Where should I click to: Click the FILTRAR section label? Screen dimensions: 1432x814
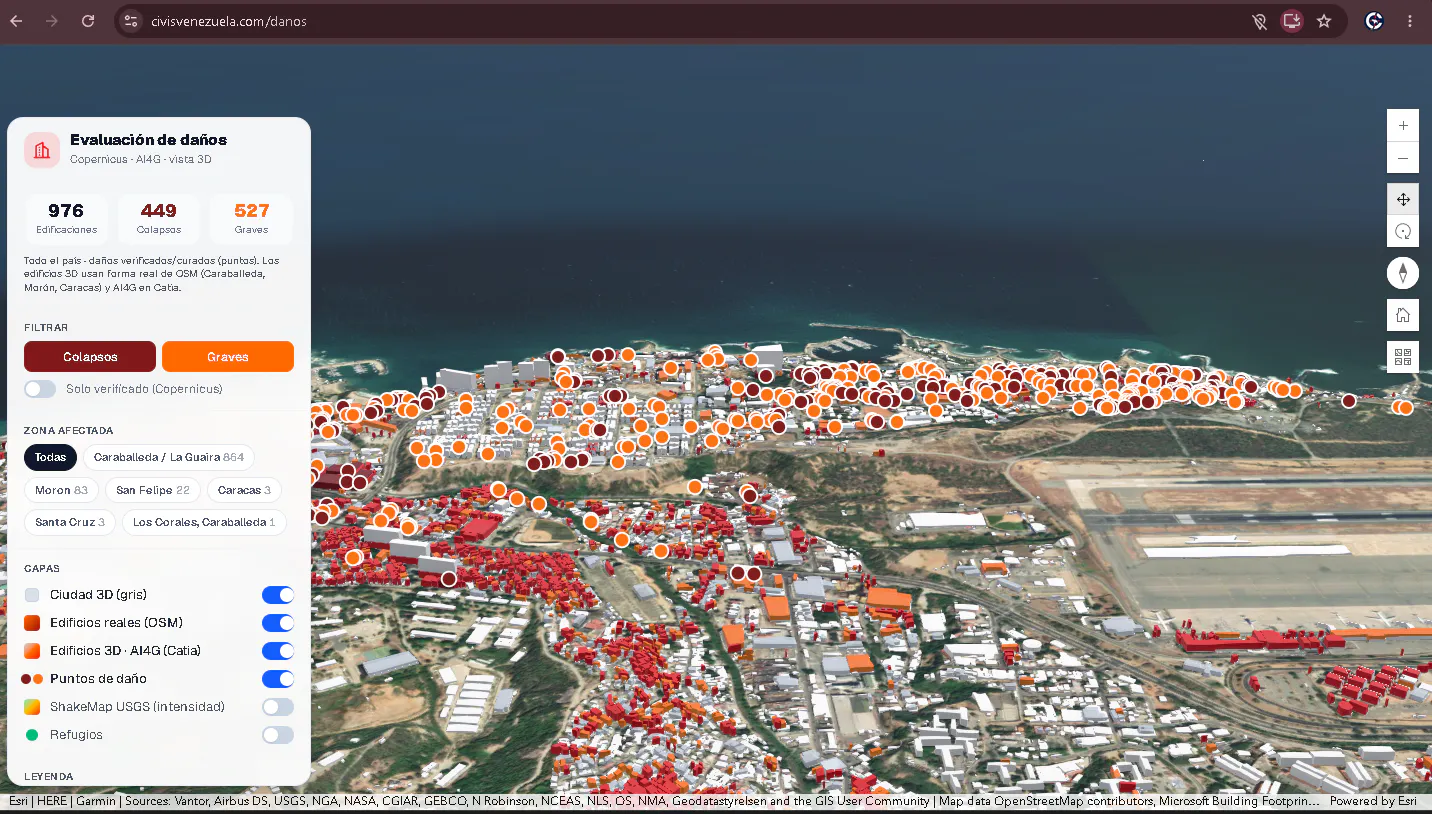pyautogui.click(x=46, y=328)
